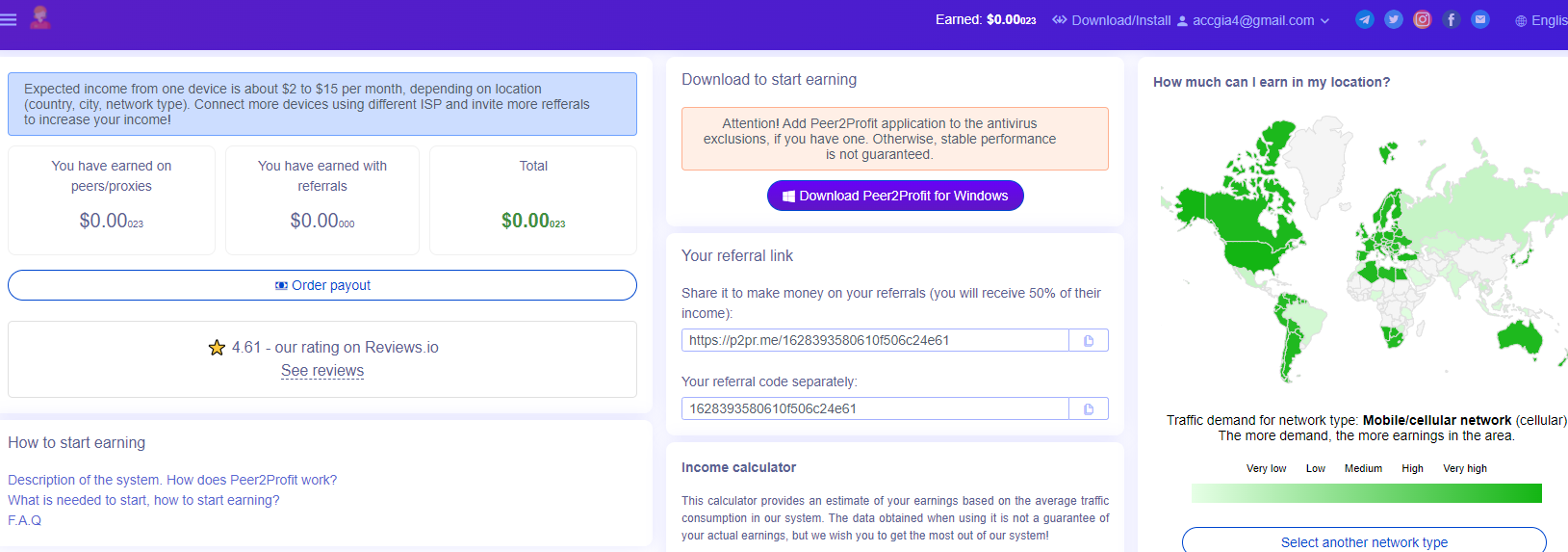Click the referral link text field
1568x552 pixels.
(875, 340)
